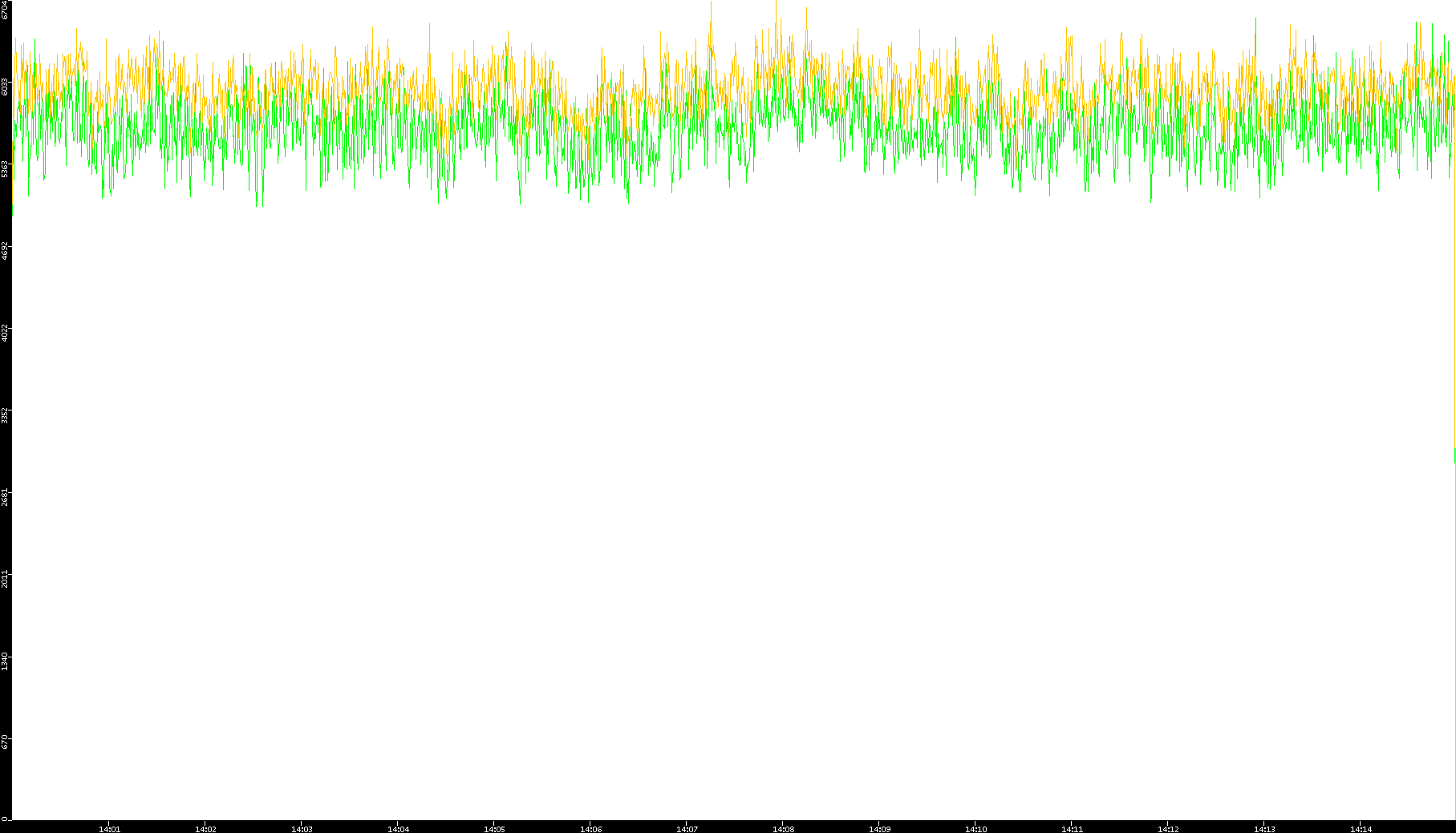Viewport: 1456px width, 833px height.
Task: Select the 1340 vertical axis label
Action: [6, 661]
